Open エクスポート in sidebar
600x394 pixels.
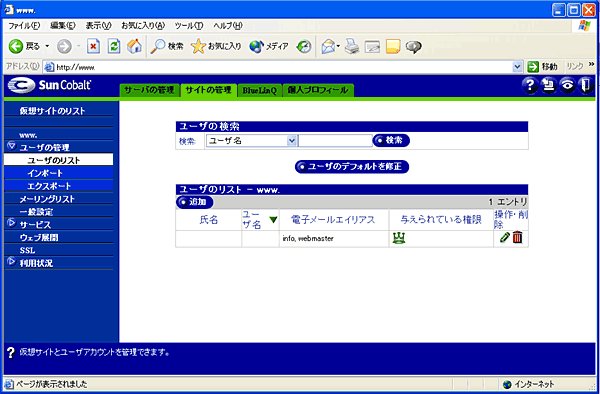pyautogui.click(x=59, y=186)
